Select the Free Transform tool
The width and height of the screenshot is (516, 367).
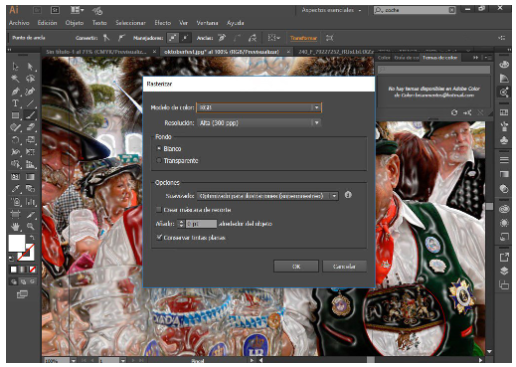pyautogui.click(x=30, y=152)
